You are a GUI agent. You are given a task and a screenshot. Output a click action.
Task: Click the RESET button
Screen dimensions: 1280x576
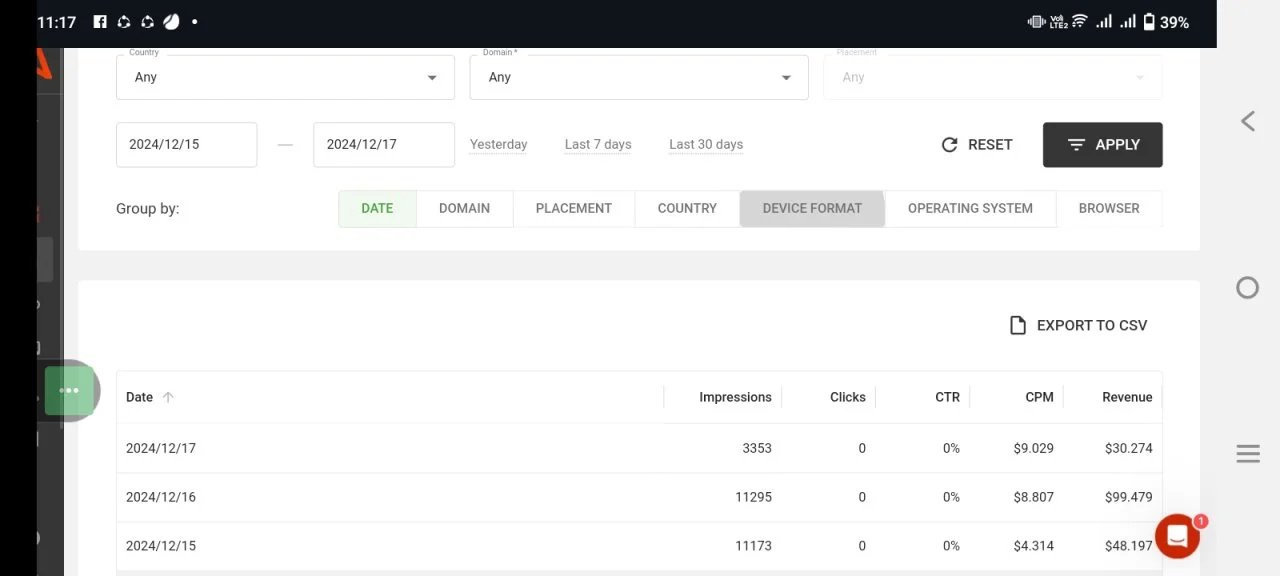(977, 145)
